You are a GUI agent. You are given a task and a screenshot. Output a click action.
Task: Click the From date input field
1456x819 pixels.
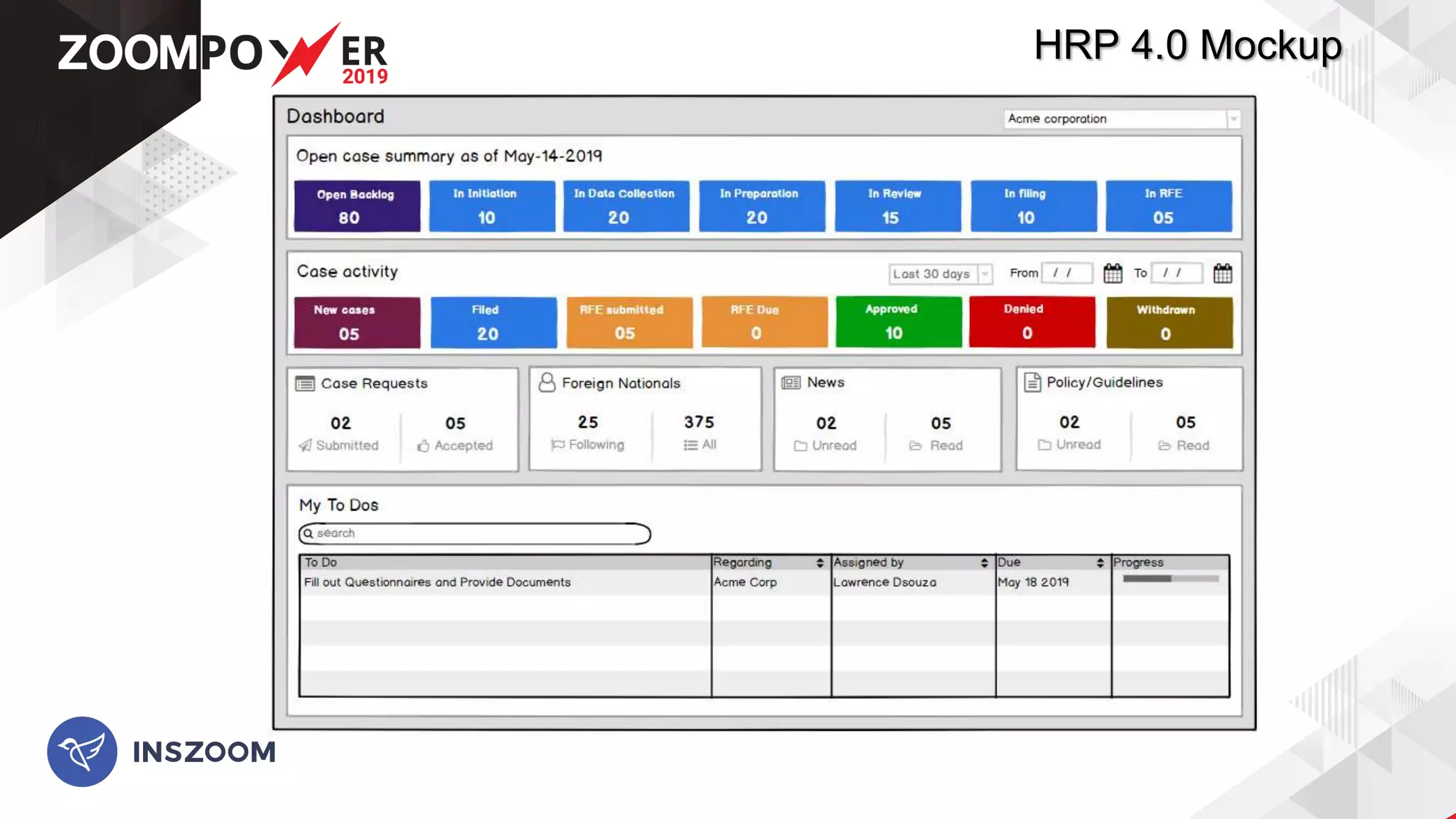click(1066, 273)
